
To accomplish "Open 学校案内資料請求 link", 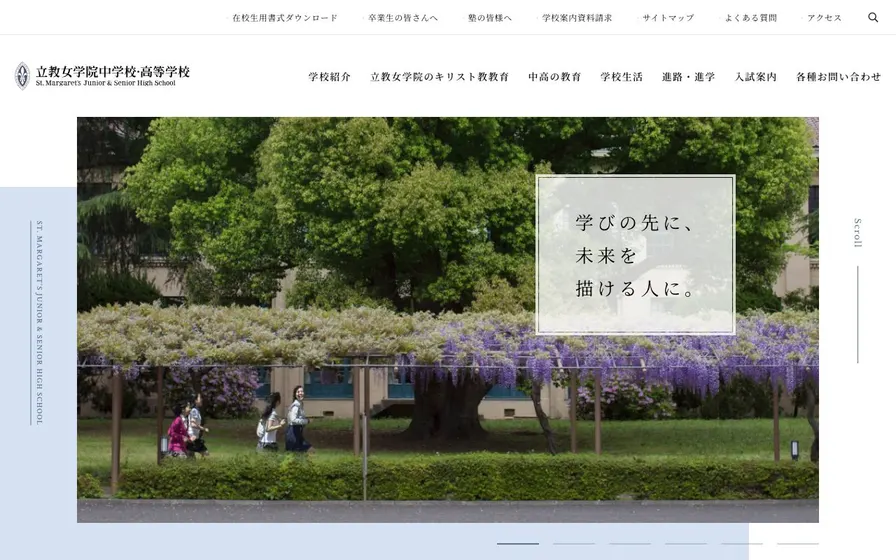I will (x=577, y=18).
